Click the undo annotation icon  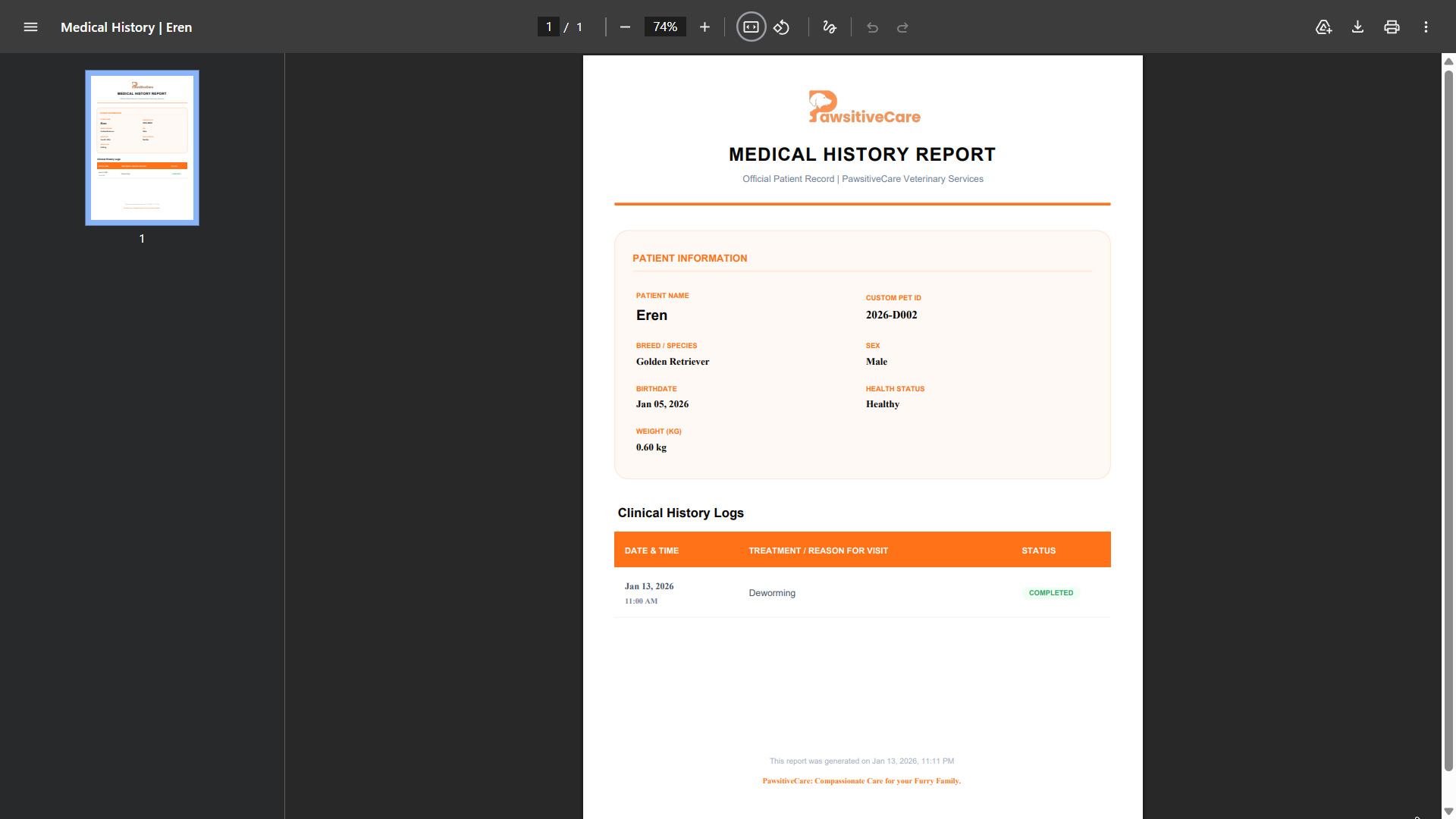(x=872, y=27)
